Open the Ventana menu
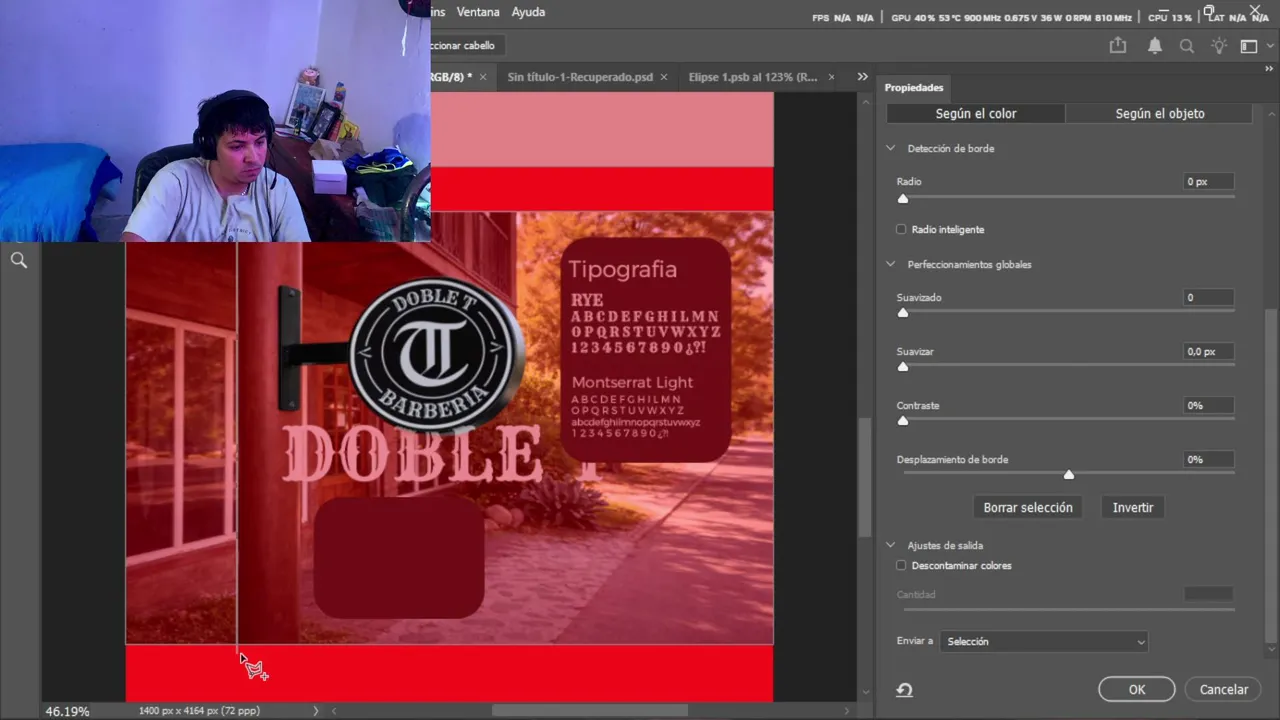This screenshot has width=1280, height=720. (478, 12)
